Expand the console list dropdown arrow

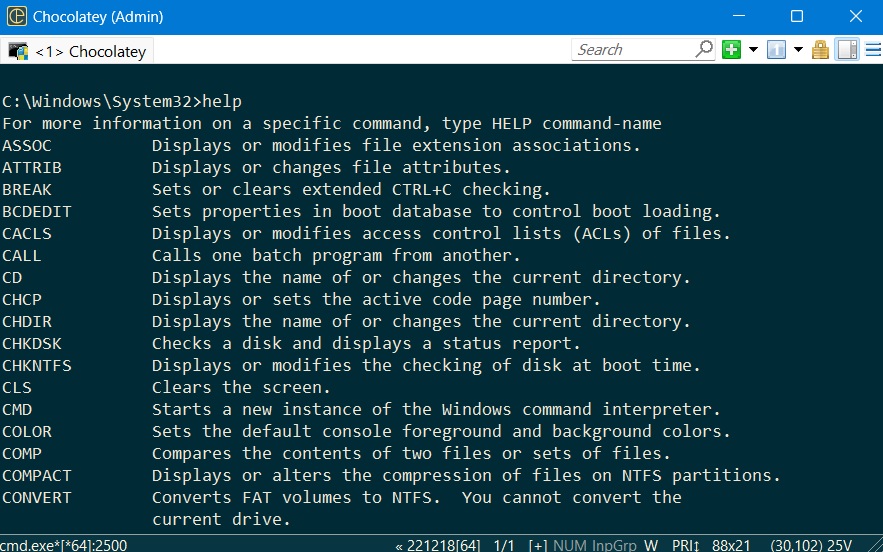[798, 50]
